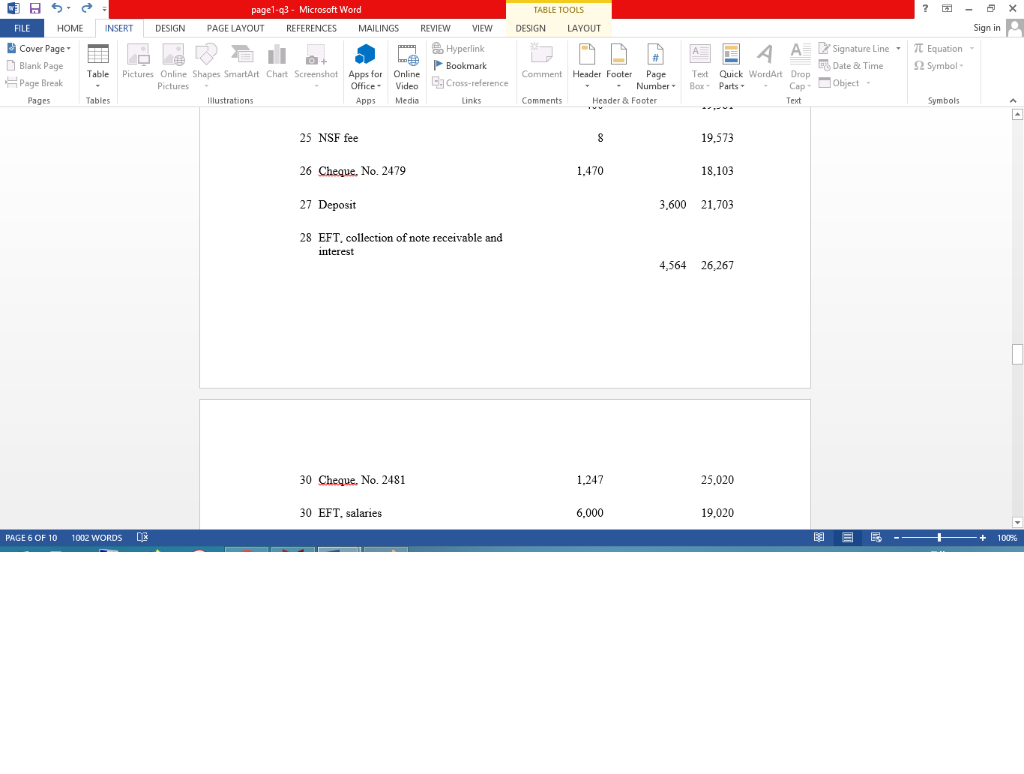Open Ribbon Display Options

pos(947,8)
